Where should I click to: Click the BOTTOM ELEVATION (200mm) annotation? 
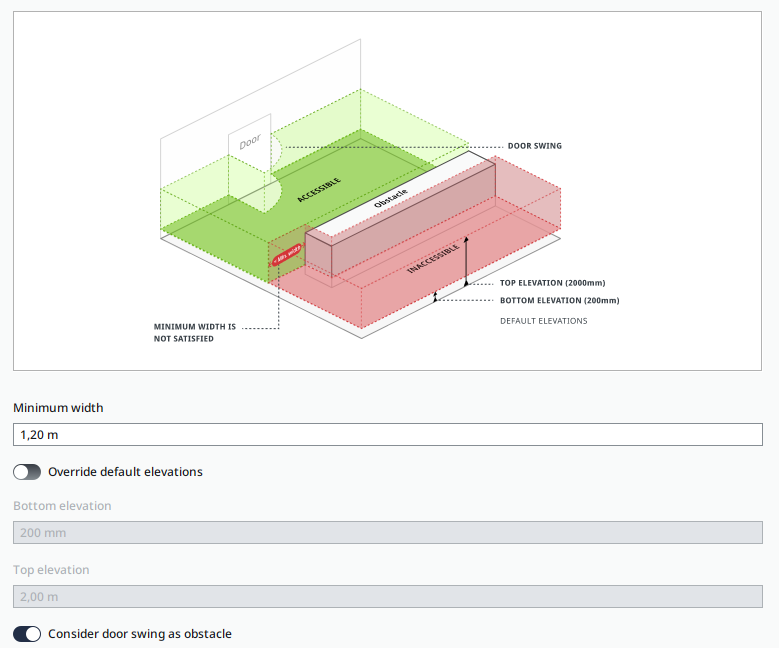[559, 300]
